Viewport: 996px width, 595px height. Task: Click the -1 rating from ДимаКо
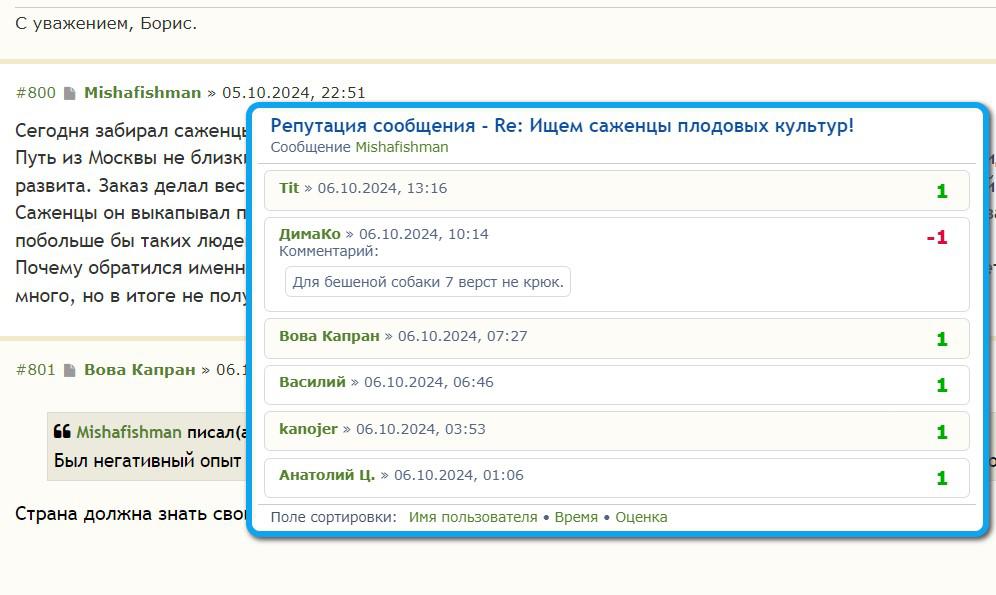click(937, 237)
